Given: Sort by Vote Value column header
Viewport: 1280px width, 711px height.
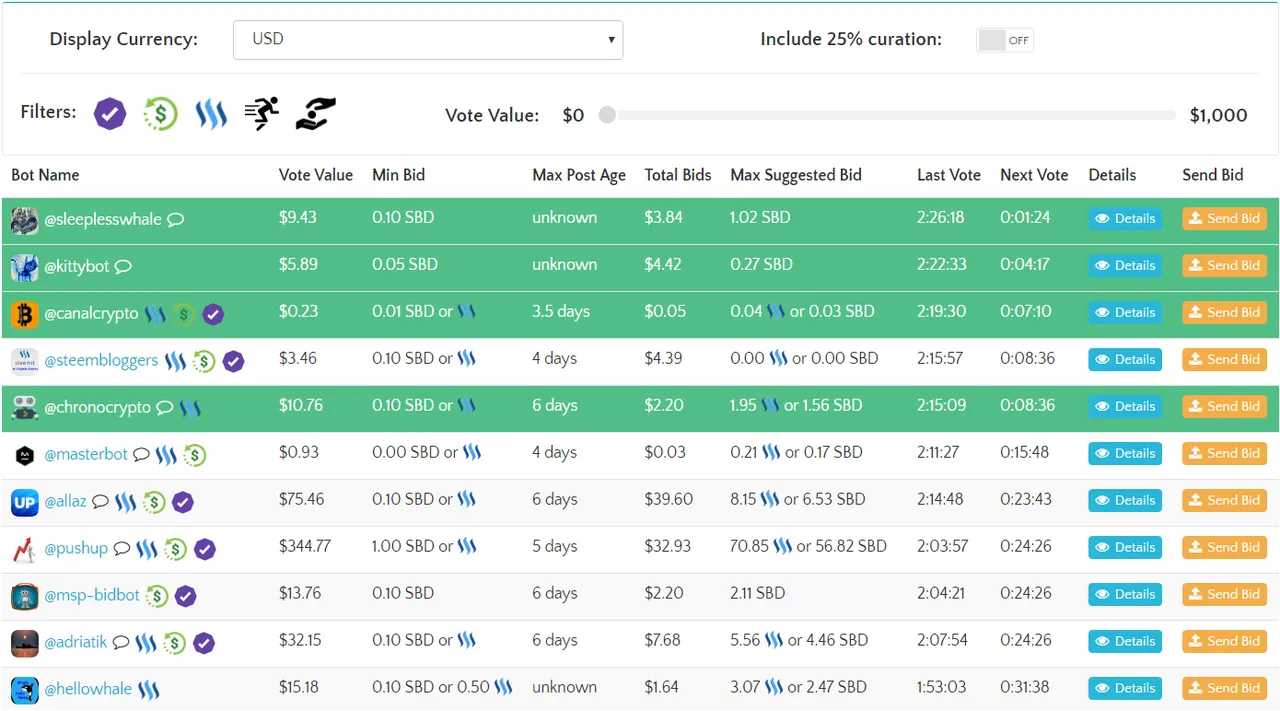Looking at the screenshot, I should pos(316,175).
